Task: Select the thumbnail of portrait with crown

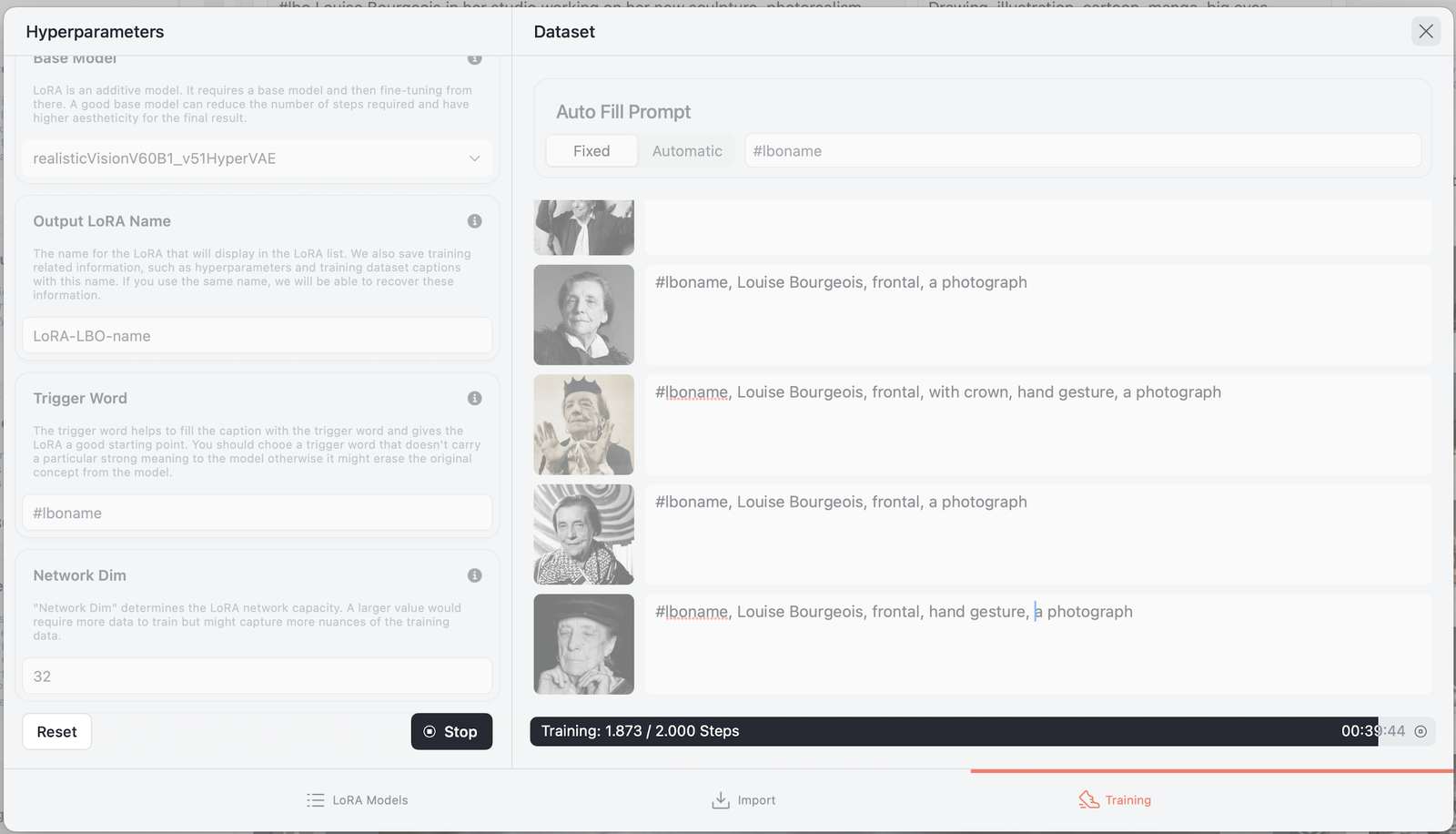Action: point(583,425)
